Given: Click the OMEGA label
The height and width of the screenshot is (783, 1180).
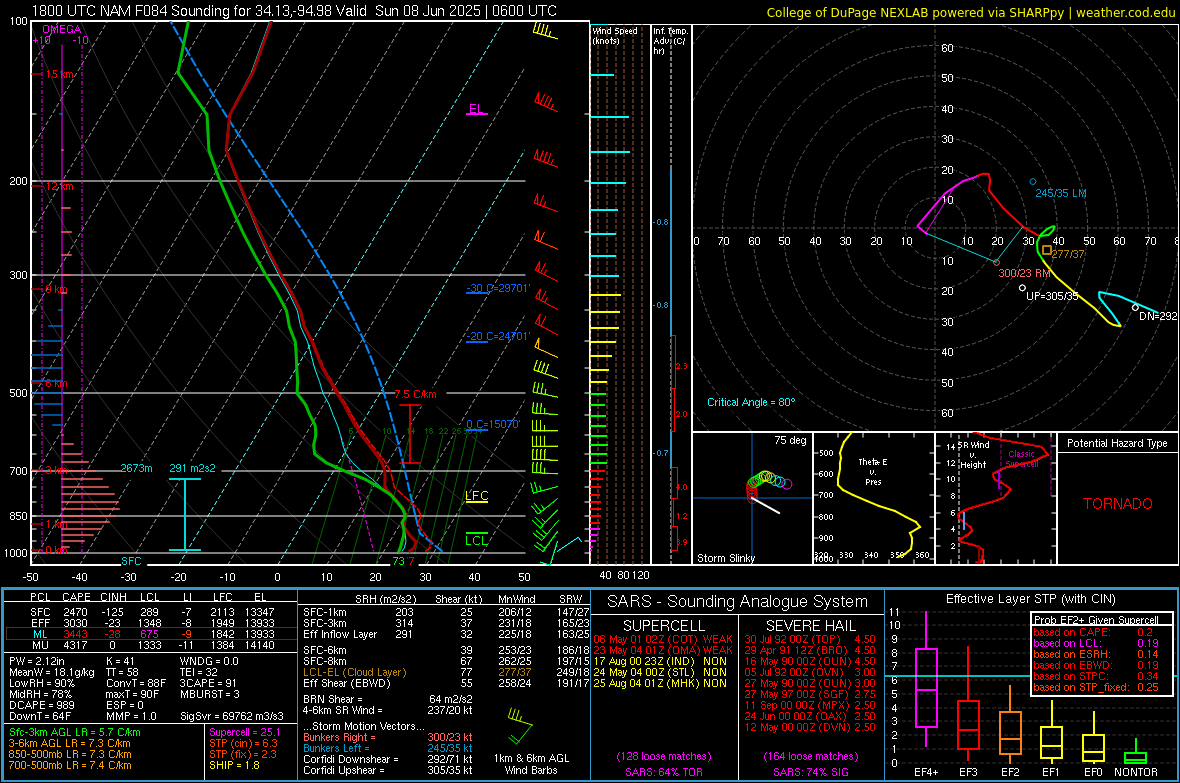Looking at the screenshot, I should 61,29.
